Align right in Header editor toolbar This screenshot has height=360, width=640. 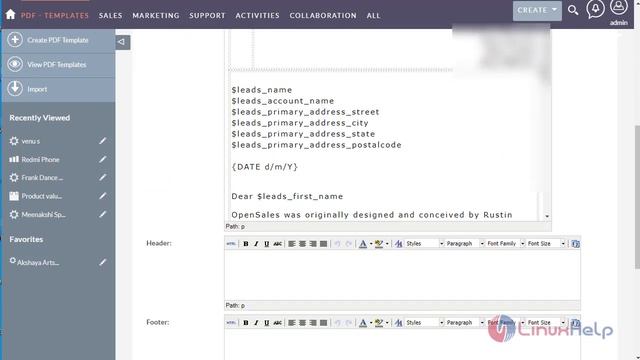coord(313,244)
